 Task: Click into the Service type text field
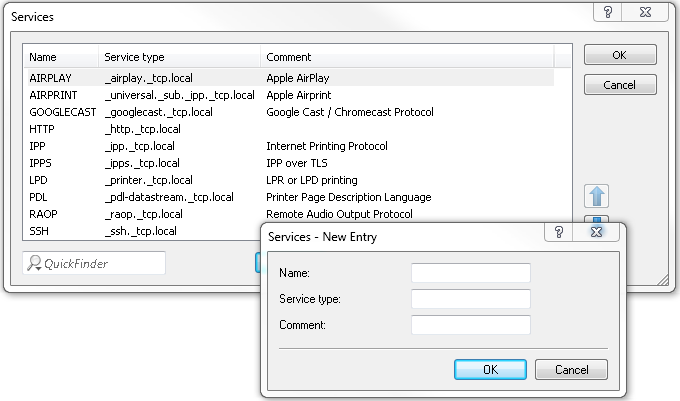point(470,299)
